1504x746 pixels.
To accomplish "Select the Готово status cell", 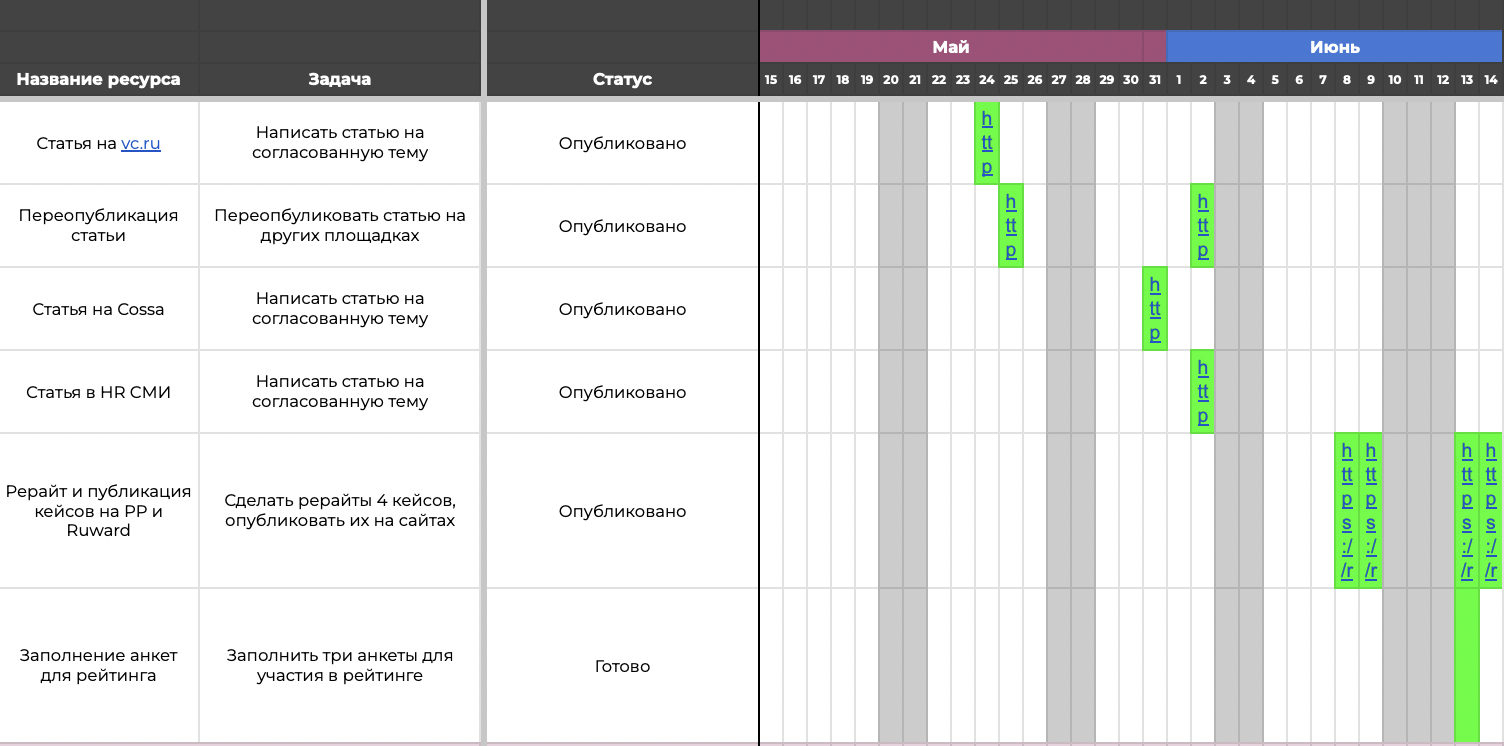I will pos(622,666).
